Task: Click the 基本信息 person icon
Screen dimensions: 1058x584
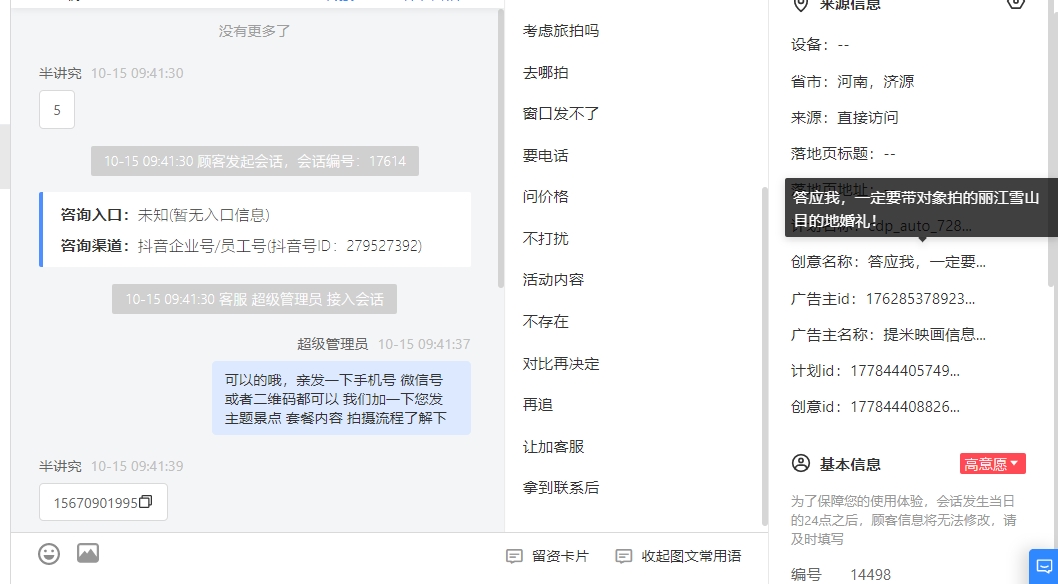Action: pos(801,463)
